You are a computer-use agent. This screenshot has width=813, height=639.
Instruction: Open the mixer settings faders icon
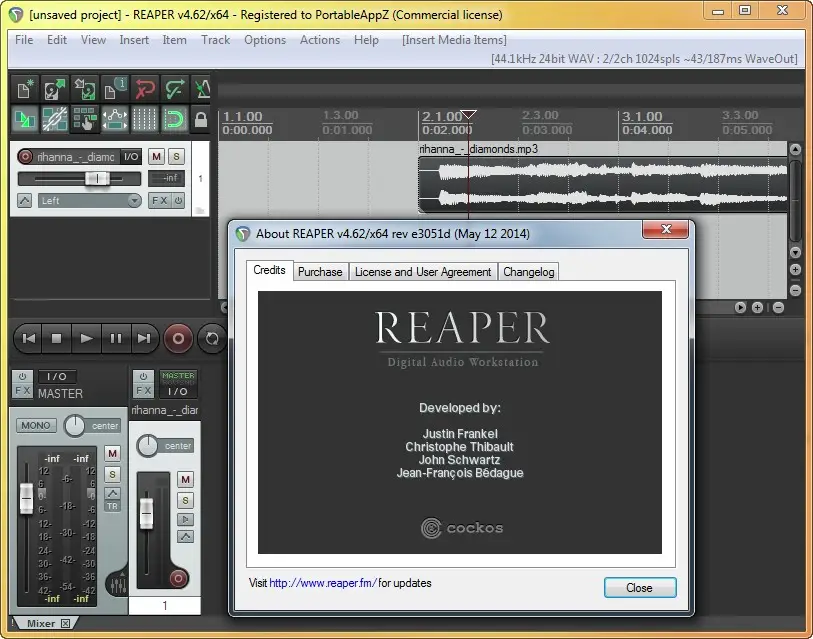click(x=117, y=584)
